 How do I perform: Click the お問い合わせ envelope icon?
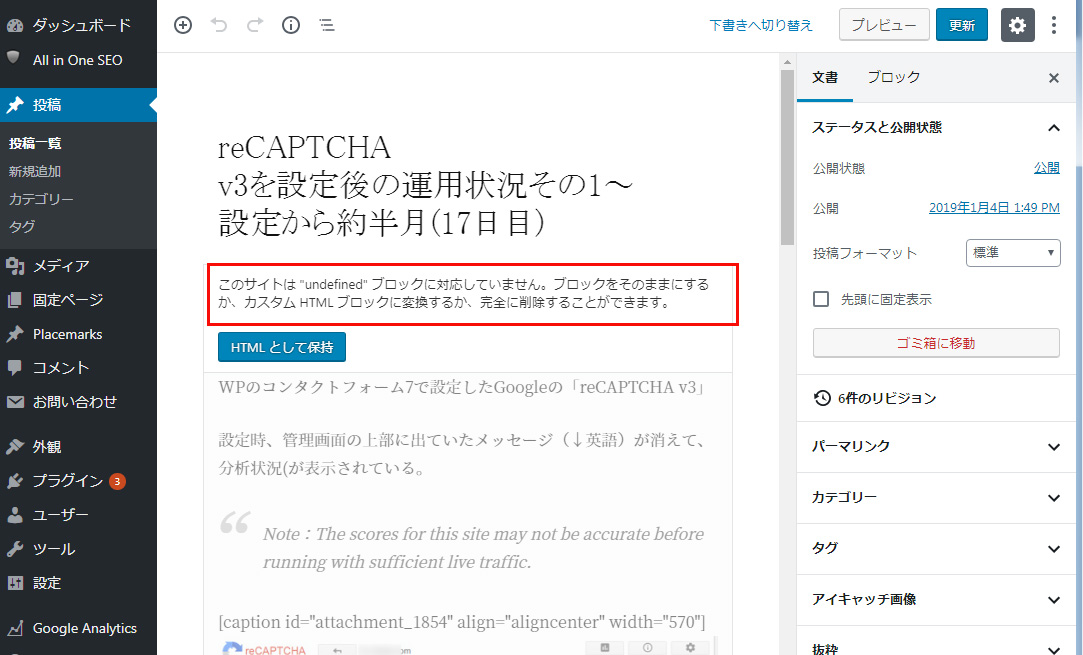[x=15, y=401]
